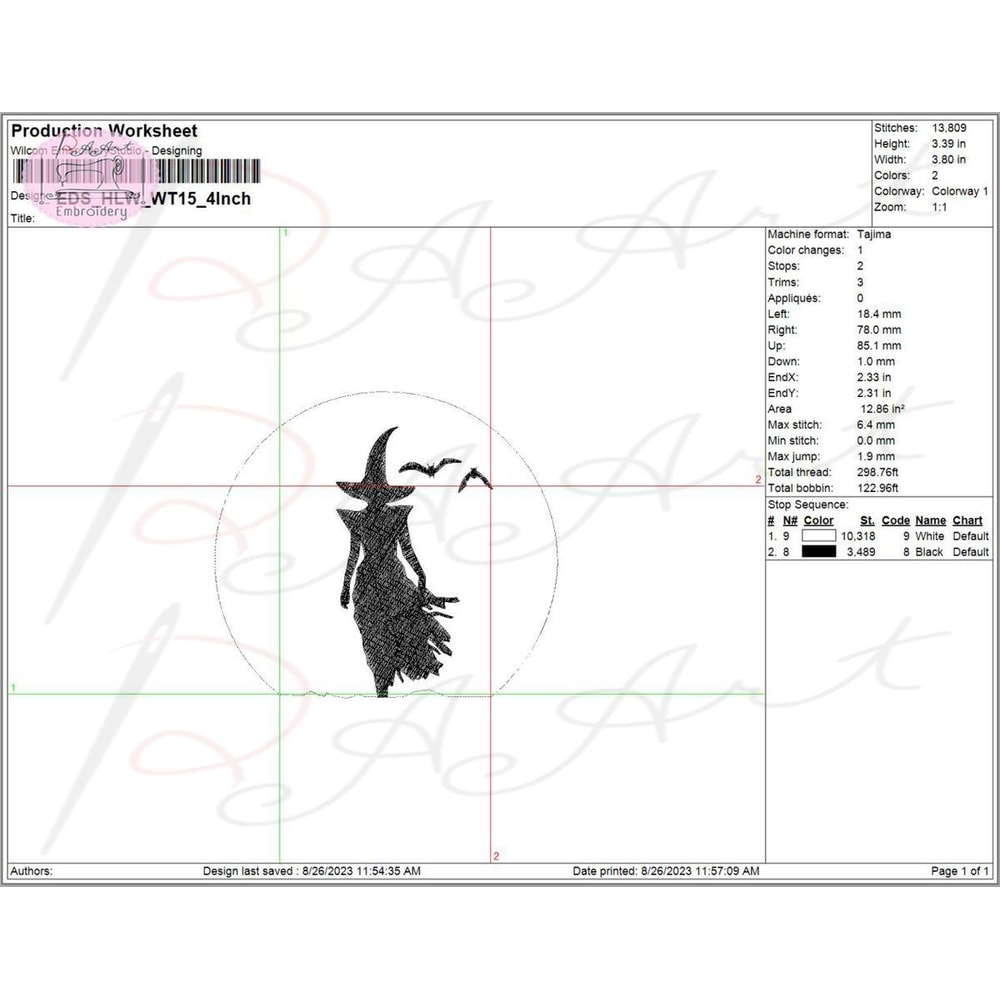Click the left bat above the witch
The width and height of the screenshot is (1000, 1000).
click(430, 466)
